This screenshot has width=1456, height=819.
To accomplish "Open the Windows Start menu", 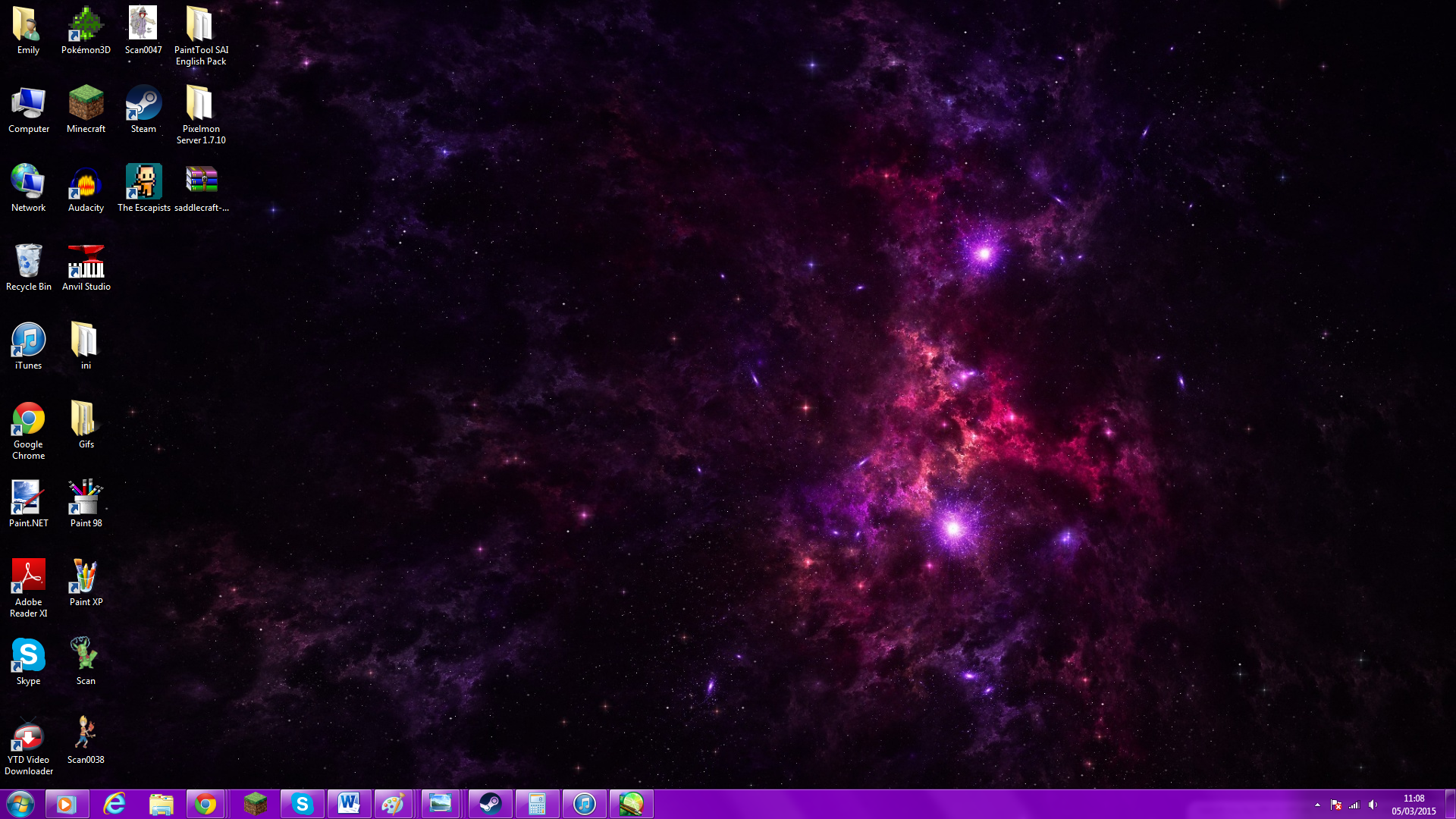I will pos(20,804).
